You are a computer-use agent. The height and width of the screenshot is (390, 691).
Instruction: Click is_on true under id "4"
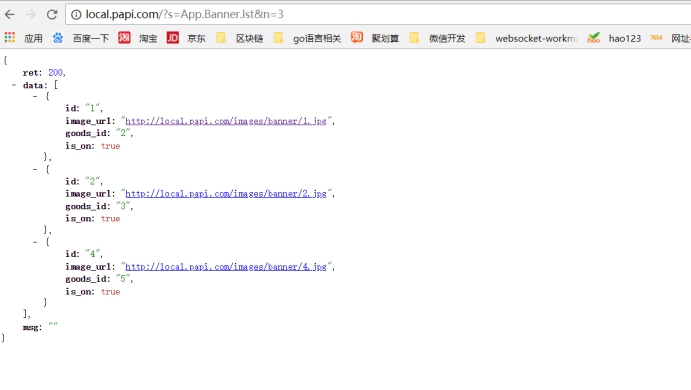[111, 292]
